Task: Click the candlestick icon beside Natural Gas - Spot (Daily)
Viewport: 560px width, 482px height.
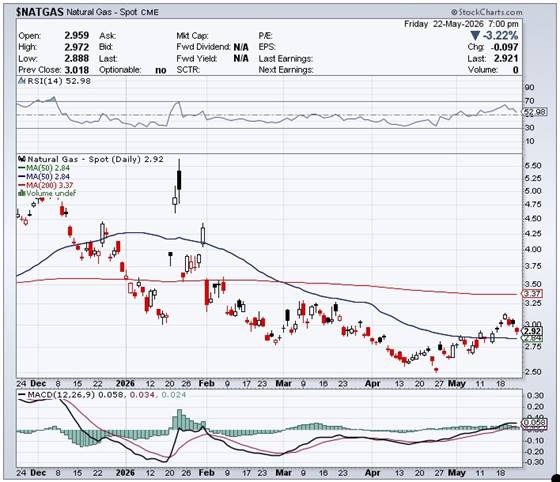Action: [22, 159]
